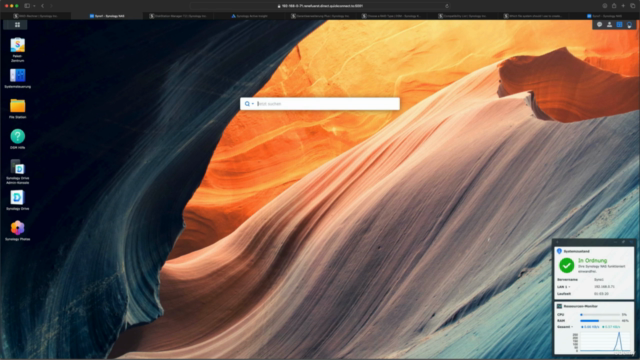Open Synology Photos from the desktop
The width and height of the screenshot is (640, 360).
[18, 228]
